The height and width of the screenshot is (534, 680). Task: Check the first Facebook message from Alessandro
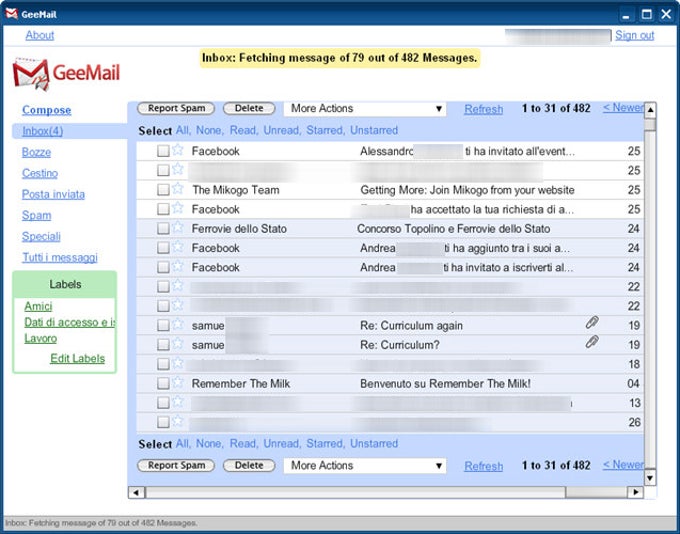pos(163,151)
